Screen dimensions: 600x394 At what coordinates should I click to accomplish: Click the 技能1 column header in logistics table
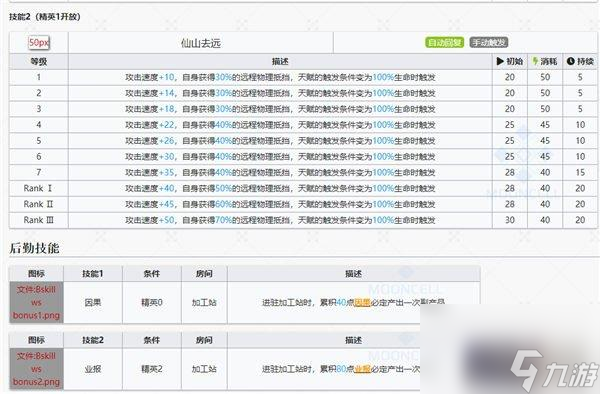pos(93,274)
